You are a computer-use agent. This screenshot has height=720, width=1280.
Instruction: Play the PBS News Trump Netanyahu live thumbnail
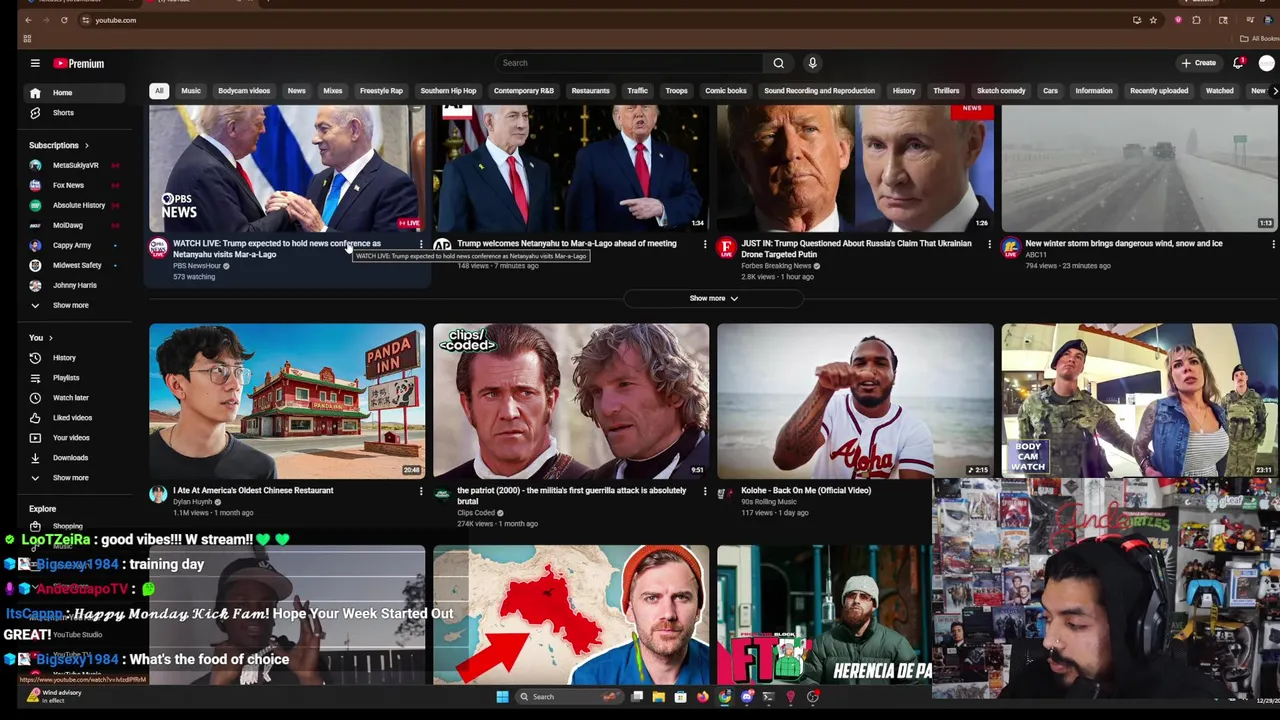(287, 168)
